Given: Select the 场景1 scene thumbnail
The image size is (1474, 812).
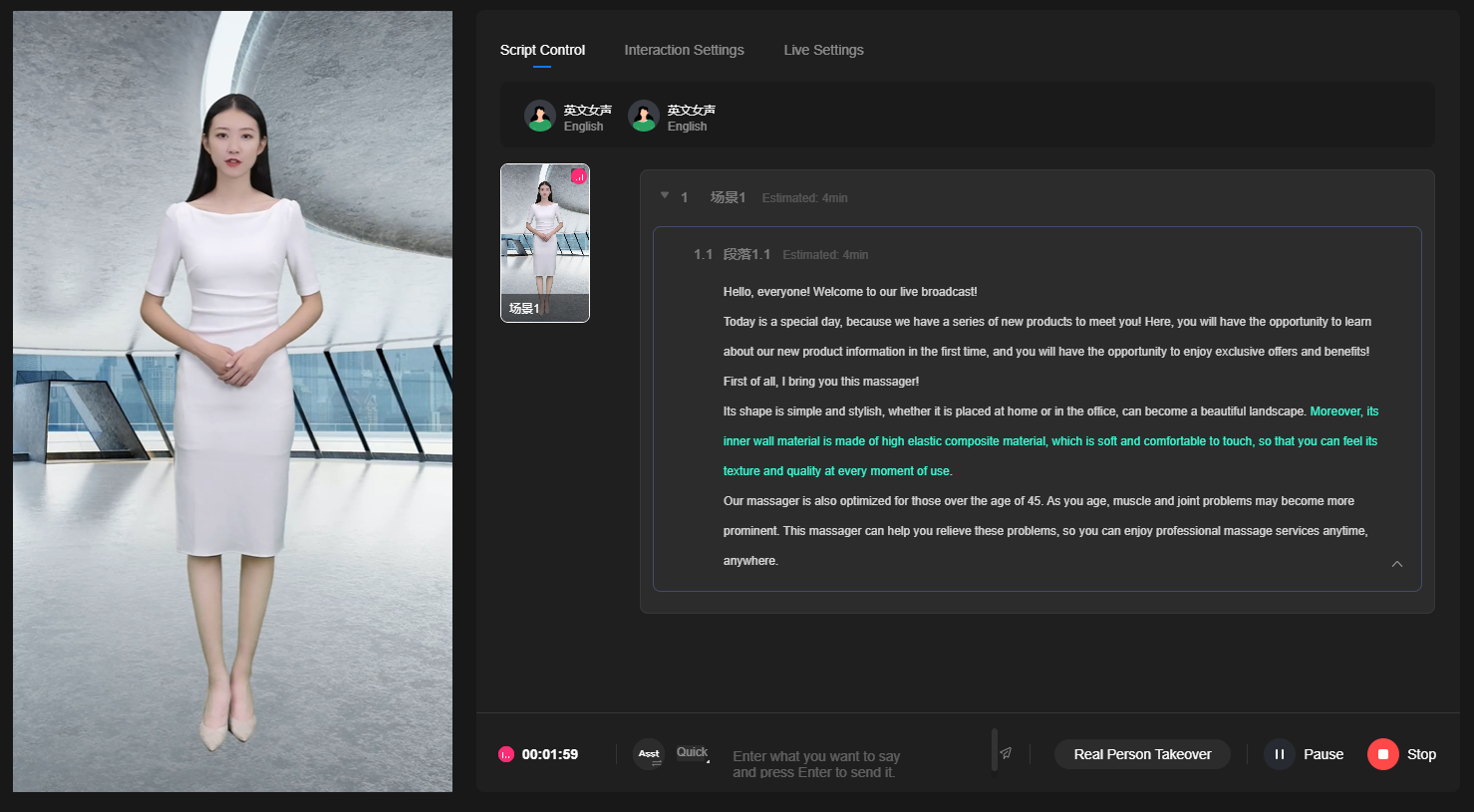Looking at the screenshot, I should click(x=545, y=243).
